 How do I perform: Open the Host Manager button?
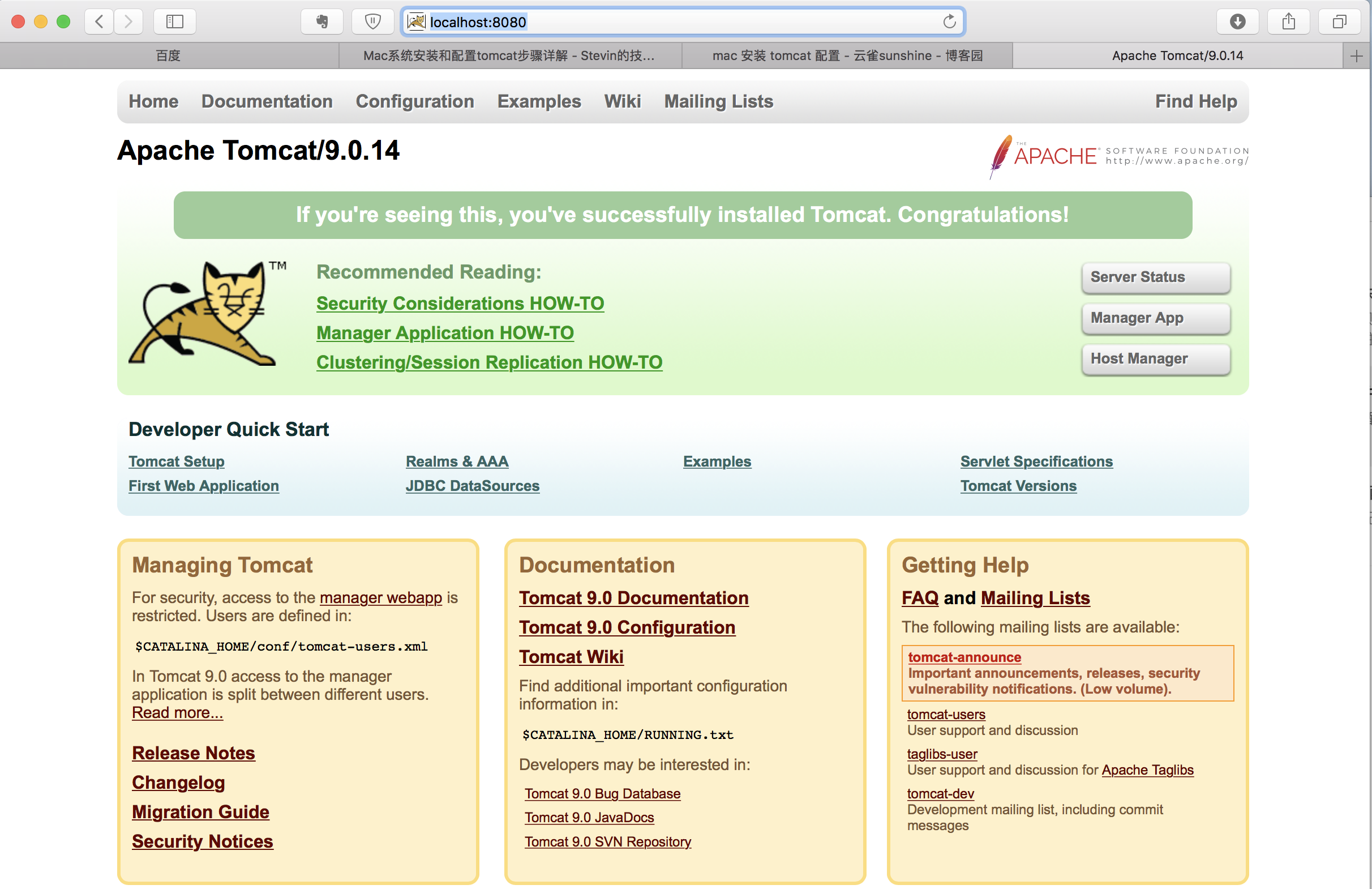point(1156,359)
